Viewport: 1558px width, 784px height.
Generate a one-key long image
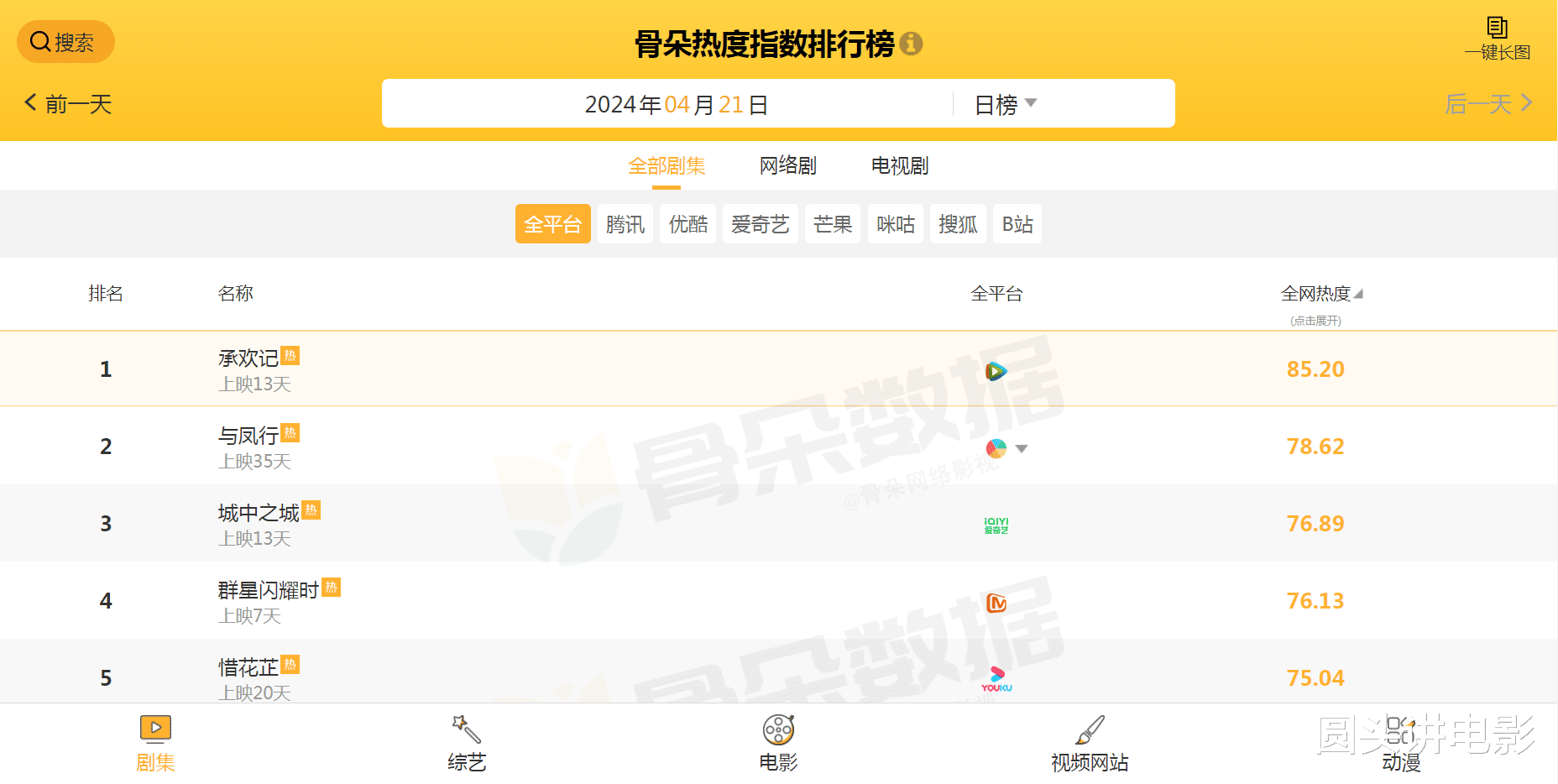coord(1498,39)
